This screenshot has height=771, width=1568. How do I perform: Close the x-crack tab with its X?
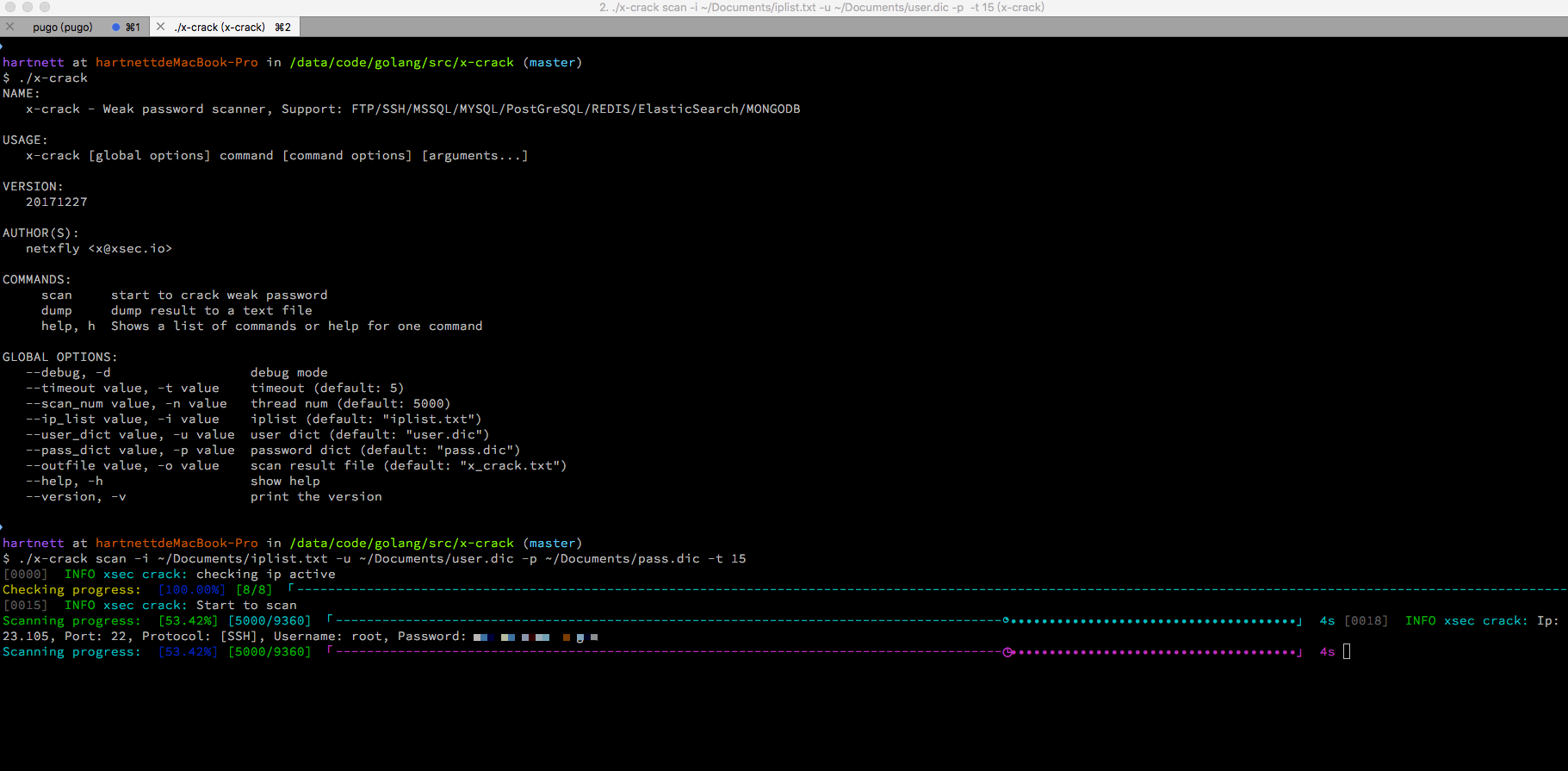click(160, 27)
